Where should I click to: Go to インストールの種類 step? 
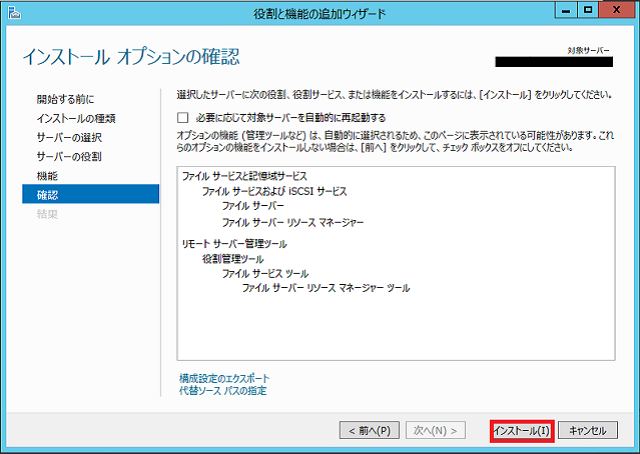click(76, 118)
